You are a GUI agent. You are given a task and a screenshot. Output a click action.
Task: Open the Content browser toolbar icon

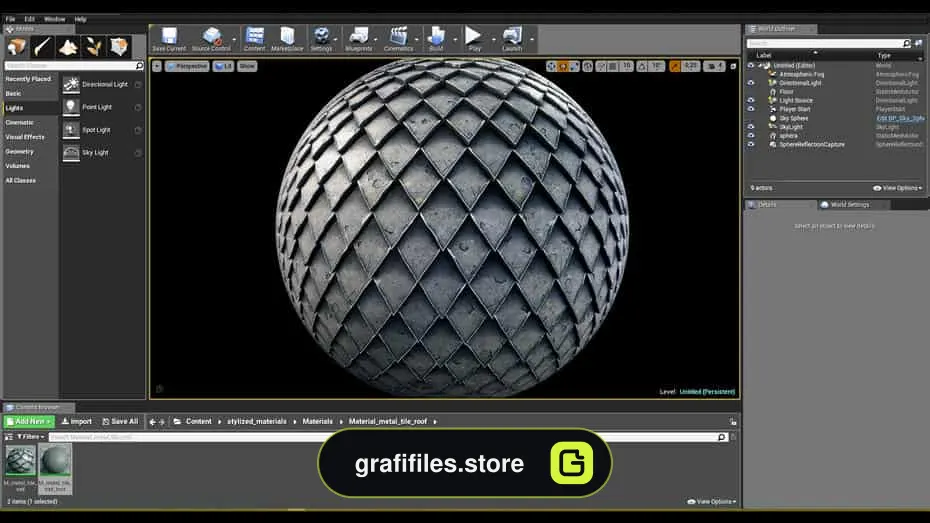254,39
